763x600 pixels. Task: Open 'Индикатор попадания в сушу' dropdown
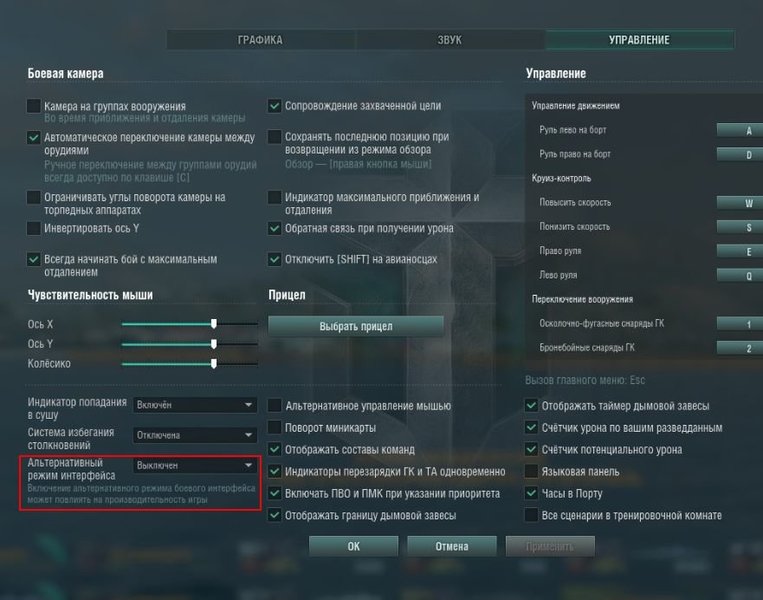coord(196,405)
